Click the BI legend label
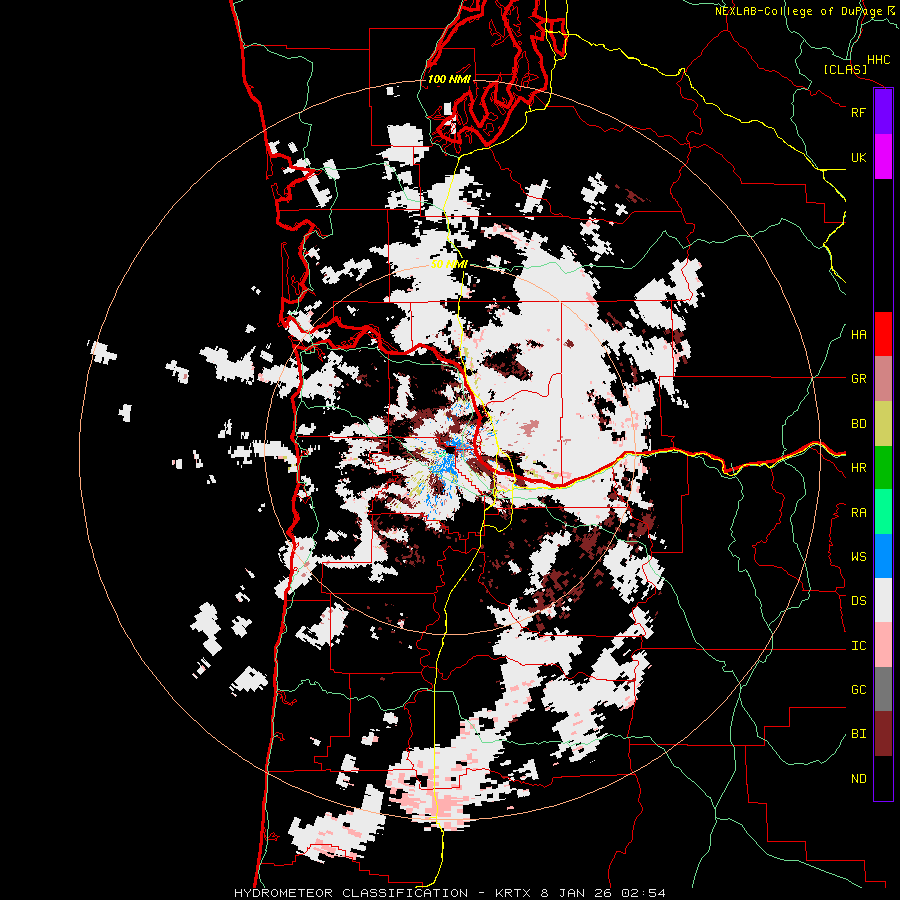 (x=858, y=734)
